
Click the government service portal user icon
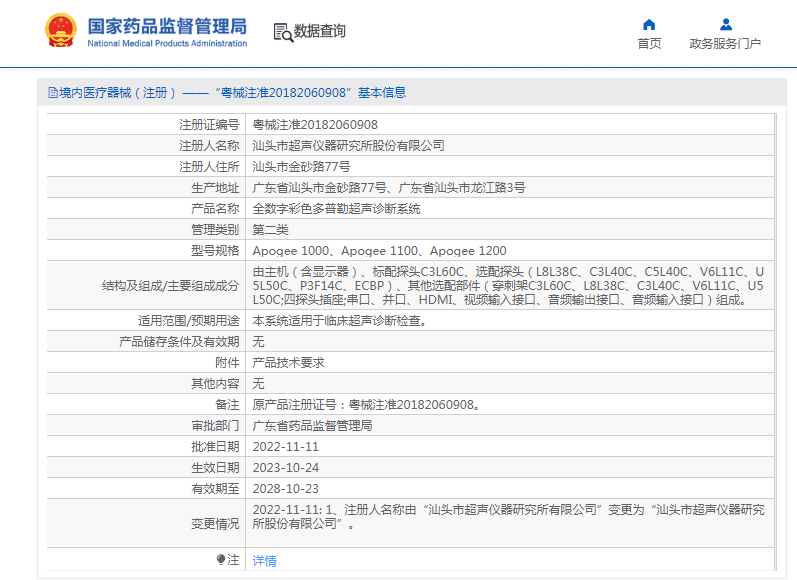coord(726,24)
